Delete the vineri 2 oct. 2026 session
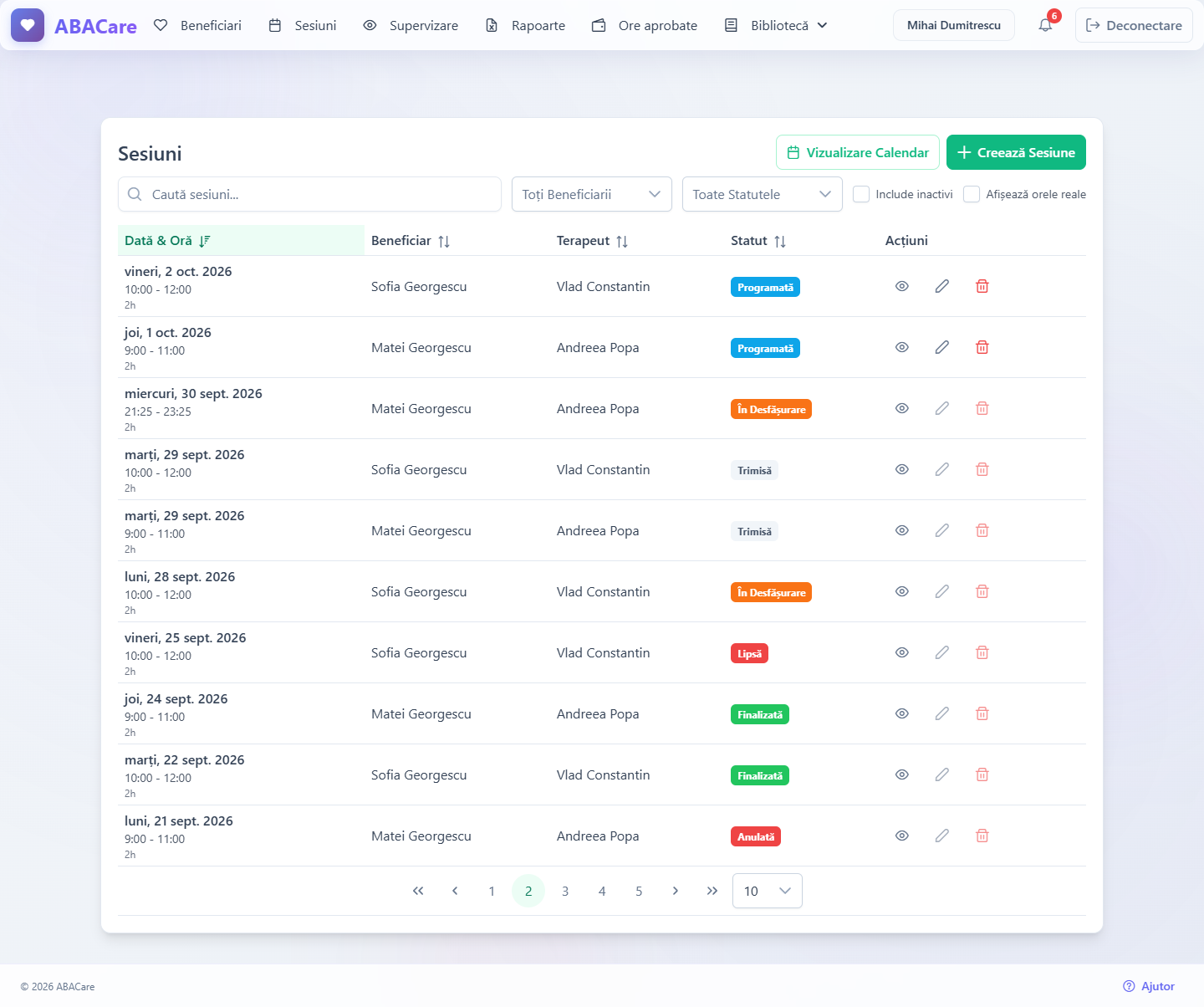The width and height of the screenshot is (1204, 1007). pos(982,286)
